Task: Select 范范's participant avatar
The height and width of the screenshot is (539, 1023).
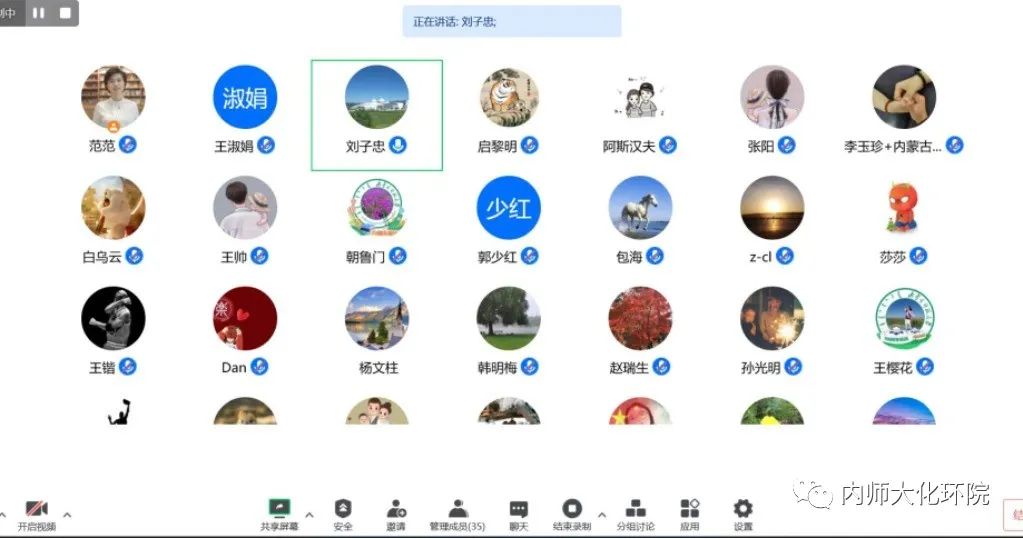Action: [x=113, y=98]
